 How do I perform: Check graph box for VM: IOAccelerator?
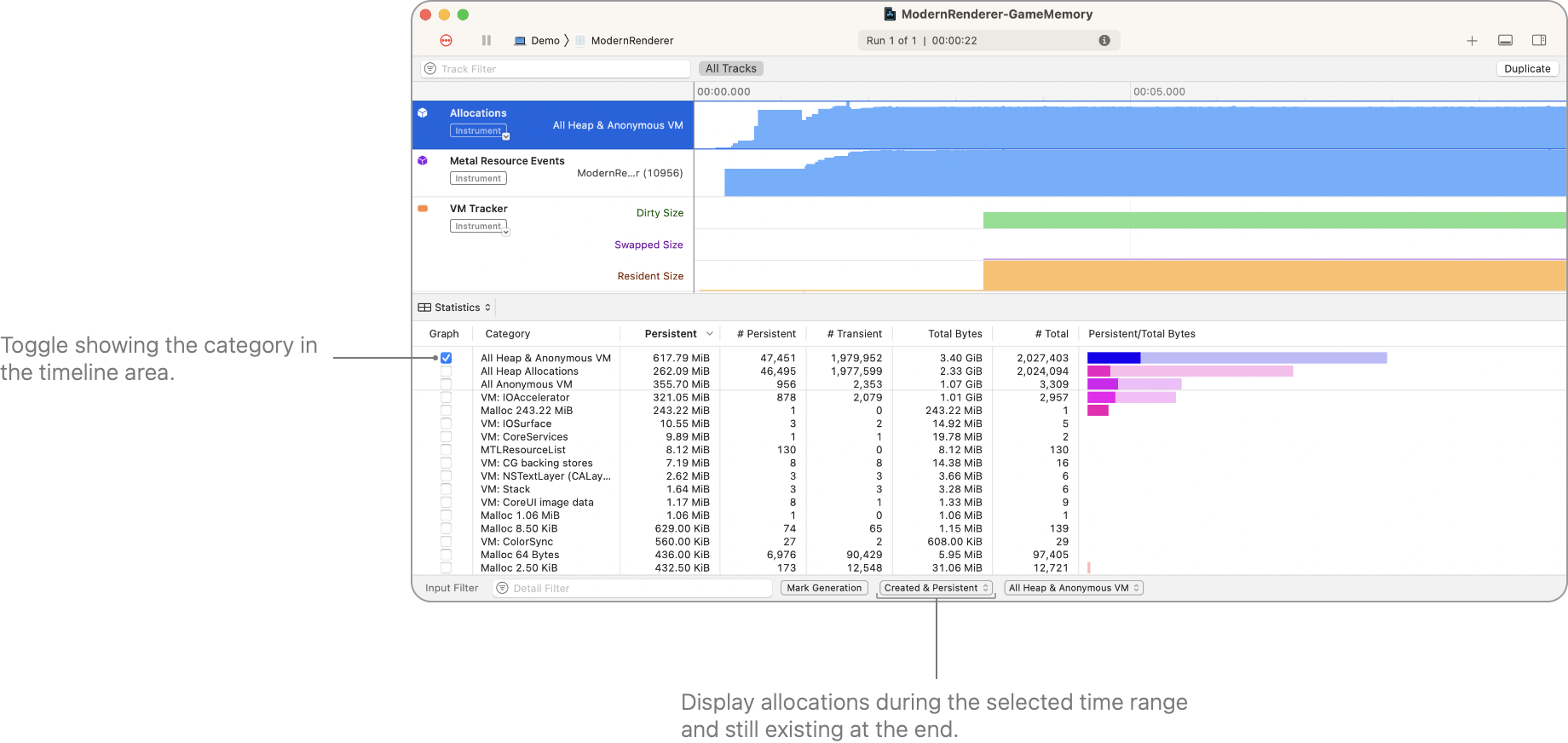[446, 397]
